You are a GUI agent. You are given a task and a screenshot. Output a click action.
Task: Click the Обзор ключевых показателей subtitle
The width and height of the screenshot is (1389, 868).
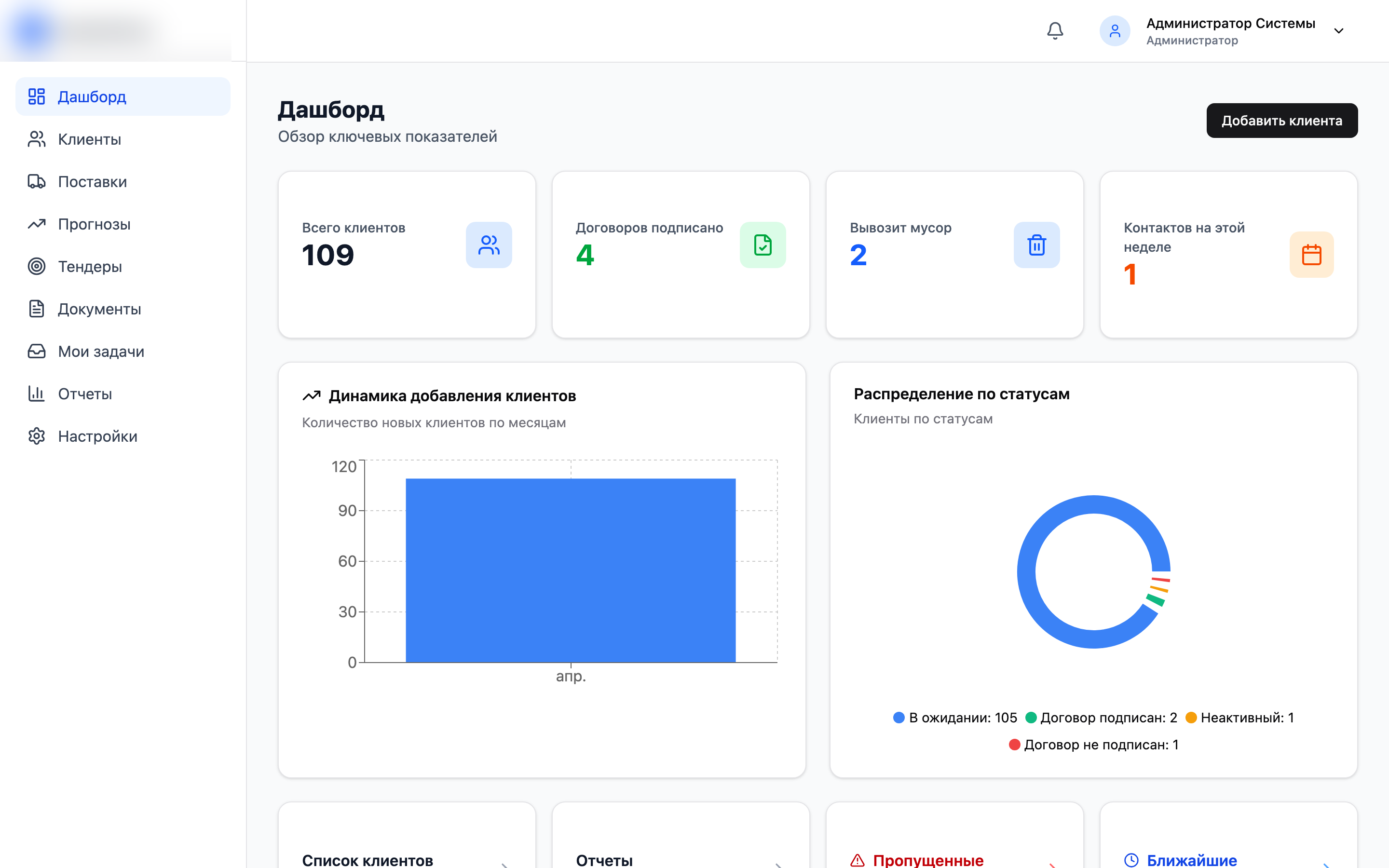[x=387, y=136]
